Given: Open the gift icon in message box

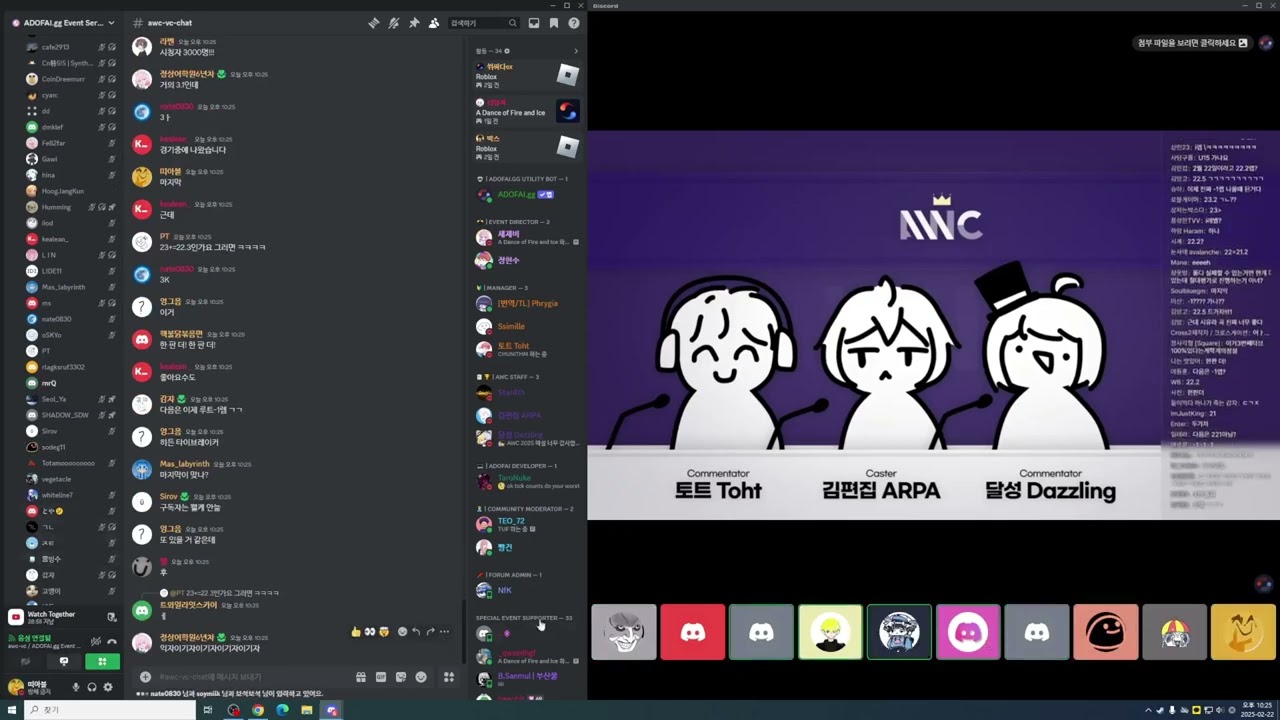Looking at the screenshot, I should point(360,677).
